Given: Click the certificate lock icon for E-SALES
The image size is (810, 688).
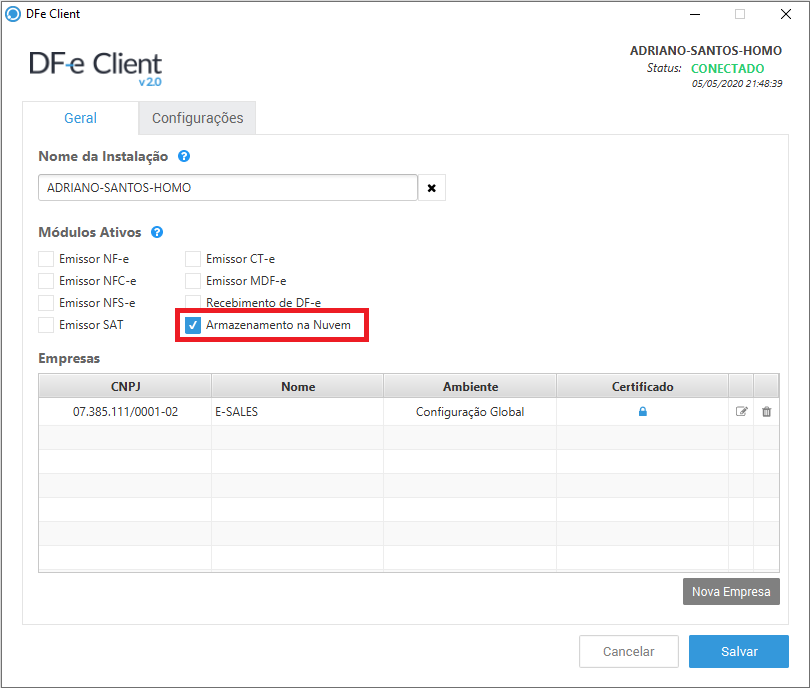Looking at the screenshot, I should (x=643, y=411).
